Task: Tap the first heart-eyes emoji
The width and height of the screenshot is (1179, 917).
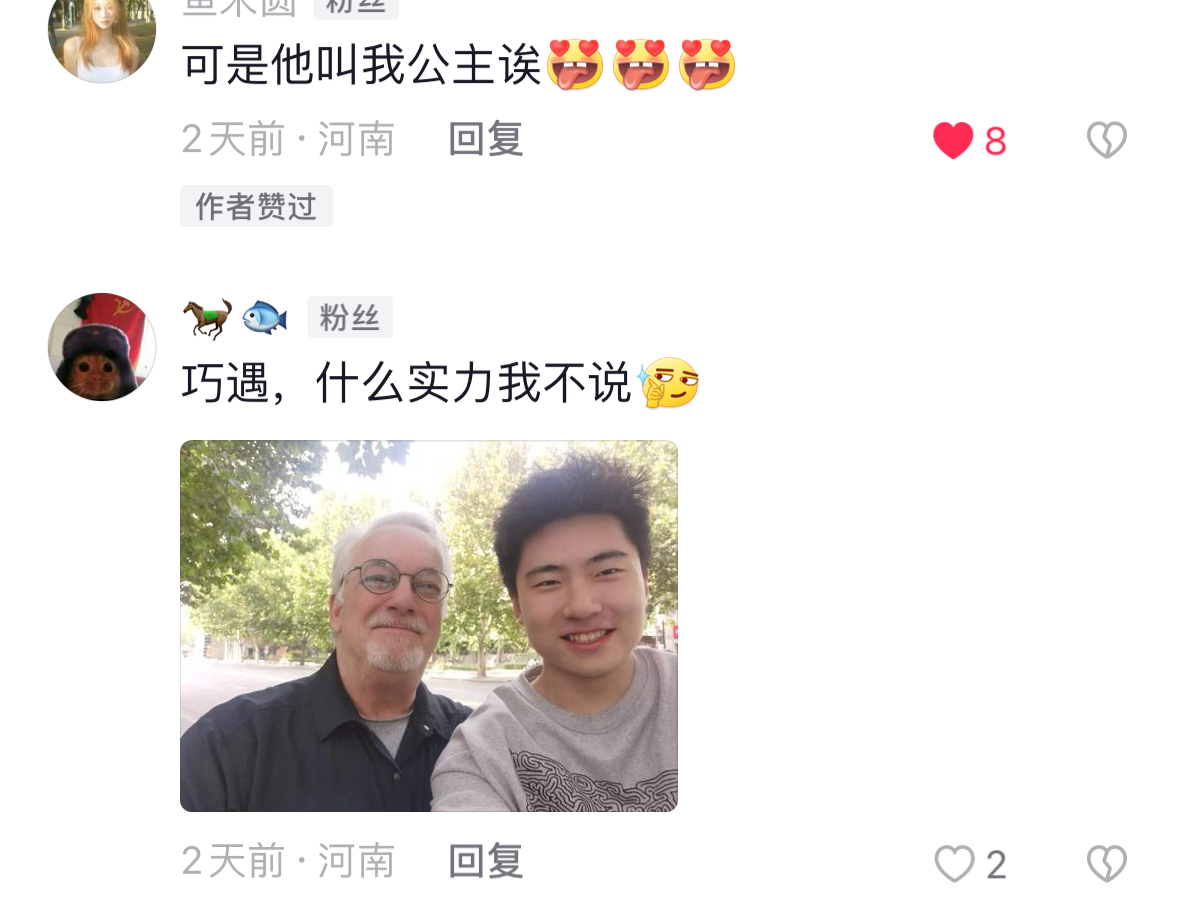Action: tap(575, 64)
